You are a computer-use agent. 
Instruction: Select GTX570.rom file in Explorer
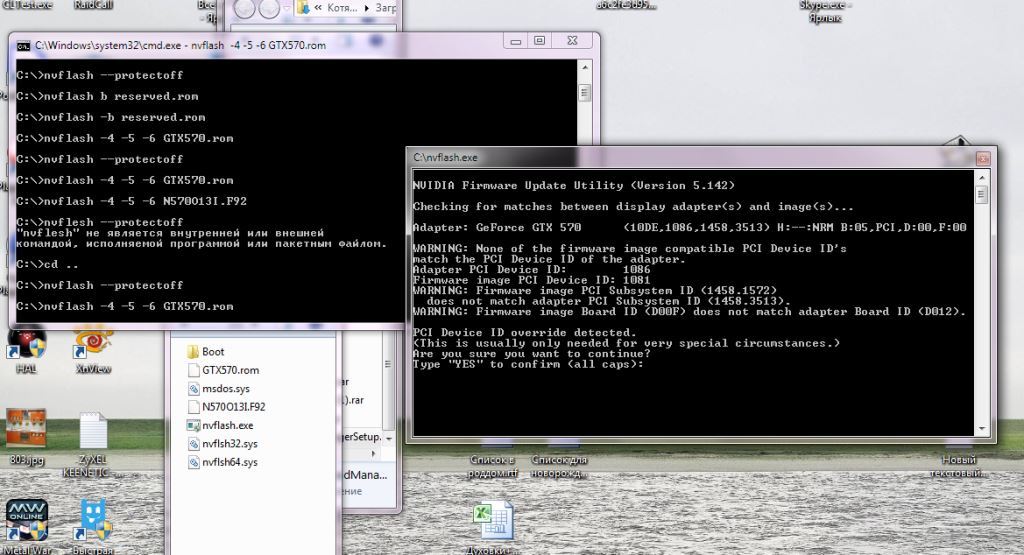[x=223, y=370]
